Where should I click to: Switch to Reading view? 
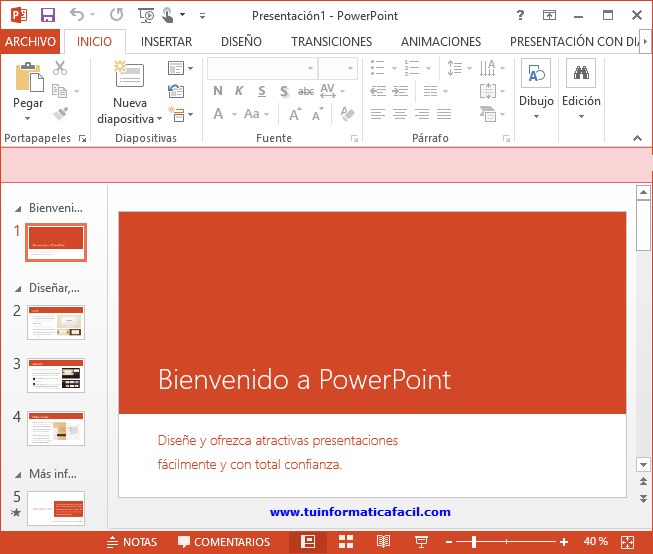point(383,542)
